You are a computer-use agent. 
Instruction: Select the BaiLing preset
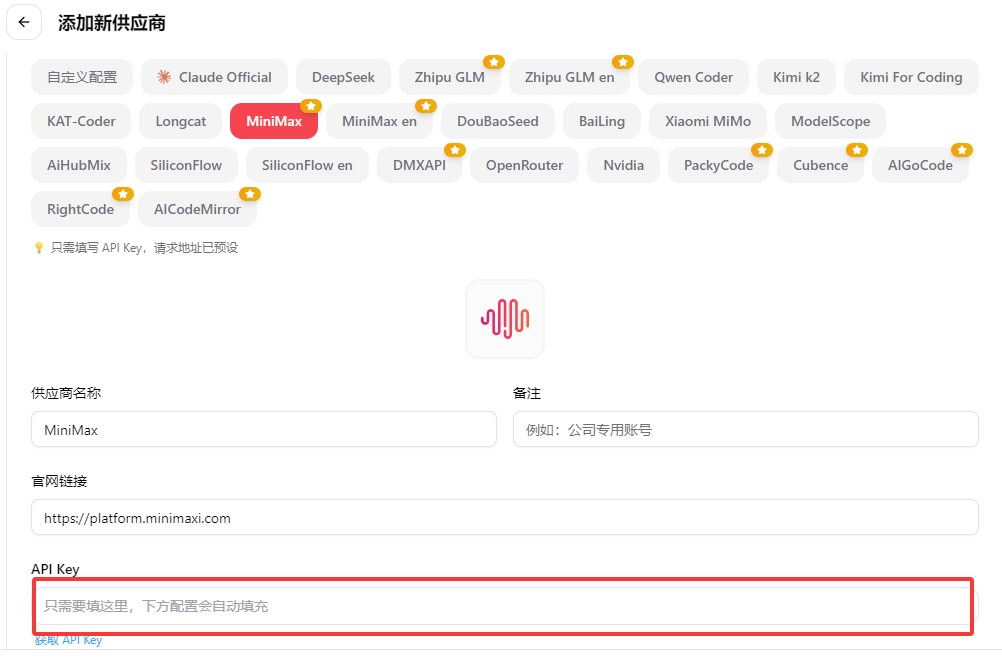pyautogui.click(x=602, y=121)
